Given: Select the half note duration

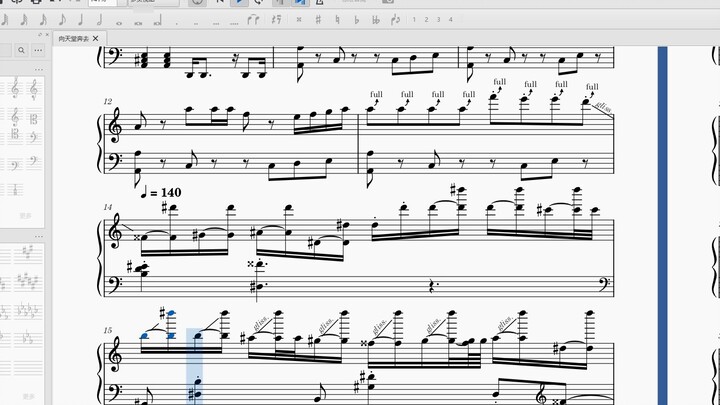Looking at the screenshot, I should pos(100,20).
